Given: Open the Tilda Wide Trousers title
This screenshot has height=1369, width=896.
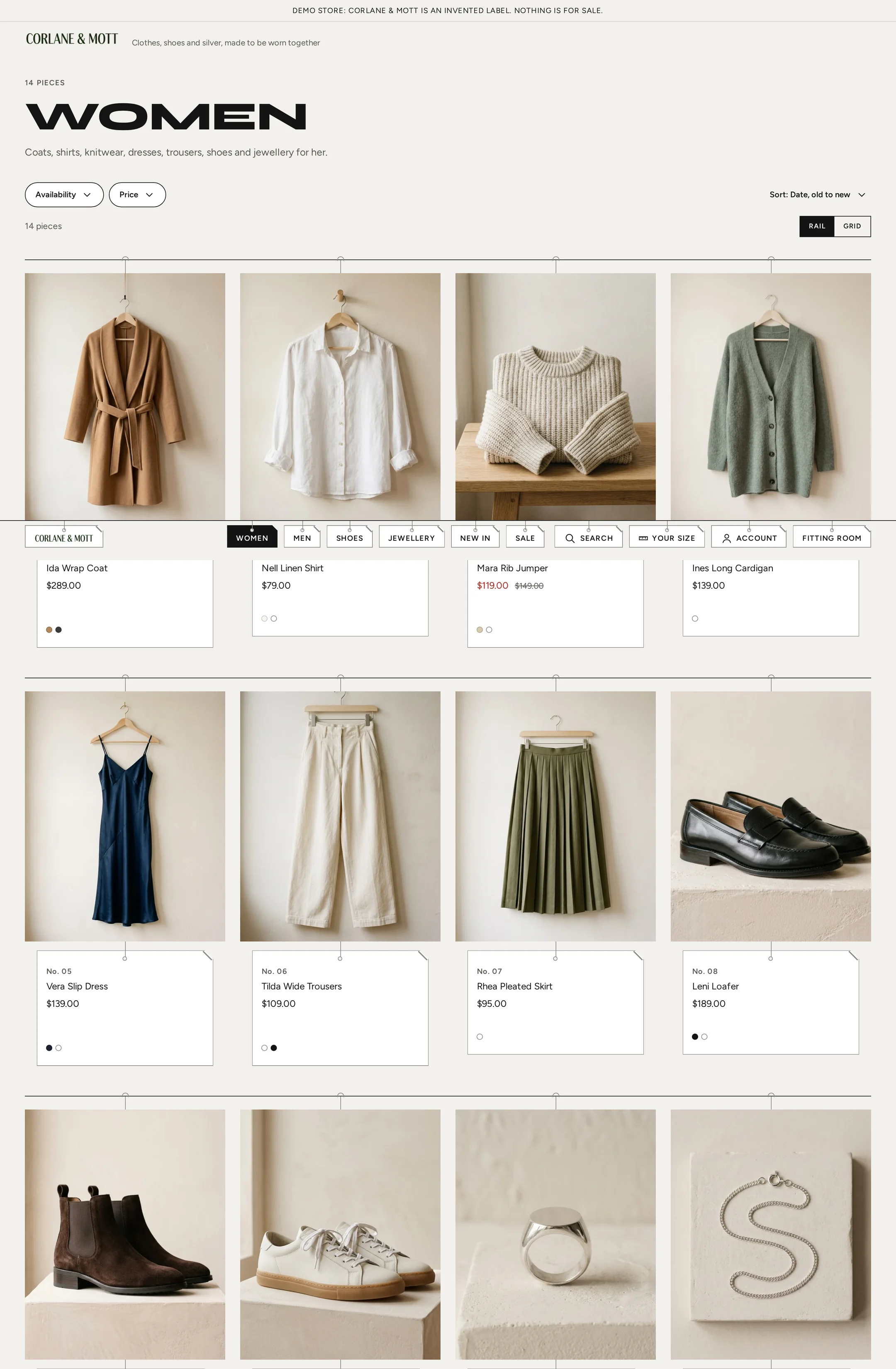Looking at the screenshot, I should (302, 987).
